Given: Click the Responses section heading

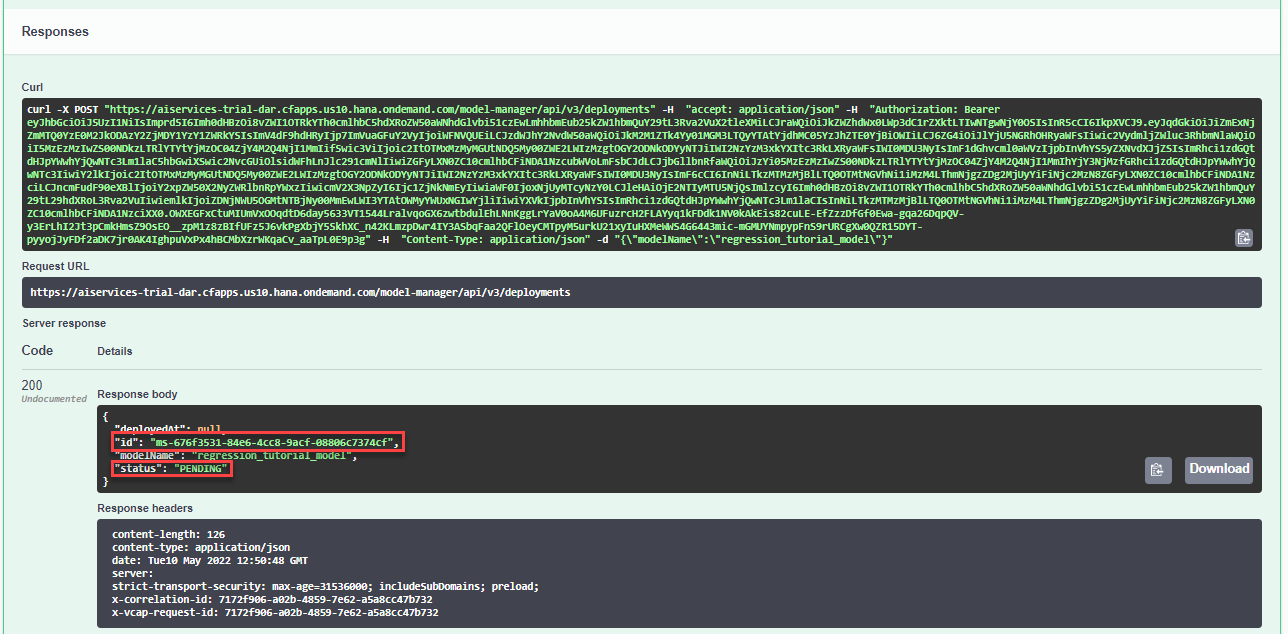Looking at the screenshot, I should (55, 32).
